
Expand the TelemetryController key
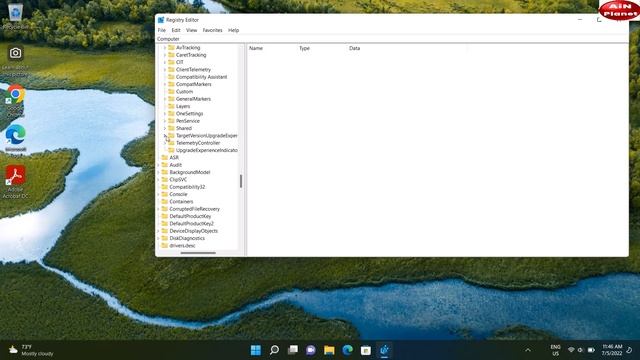click(x=165, y=143)
